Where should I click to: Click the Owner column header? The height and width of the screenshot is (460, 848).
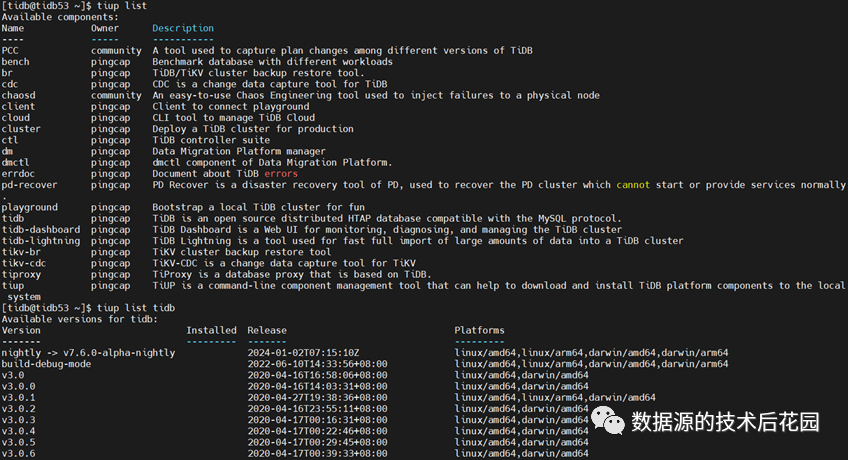[x=106, y=29]
